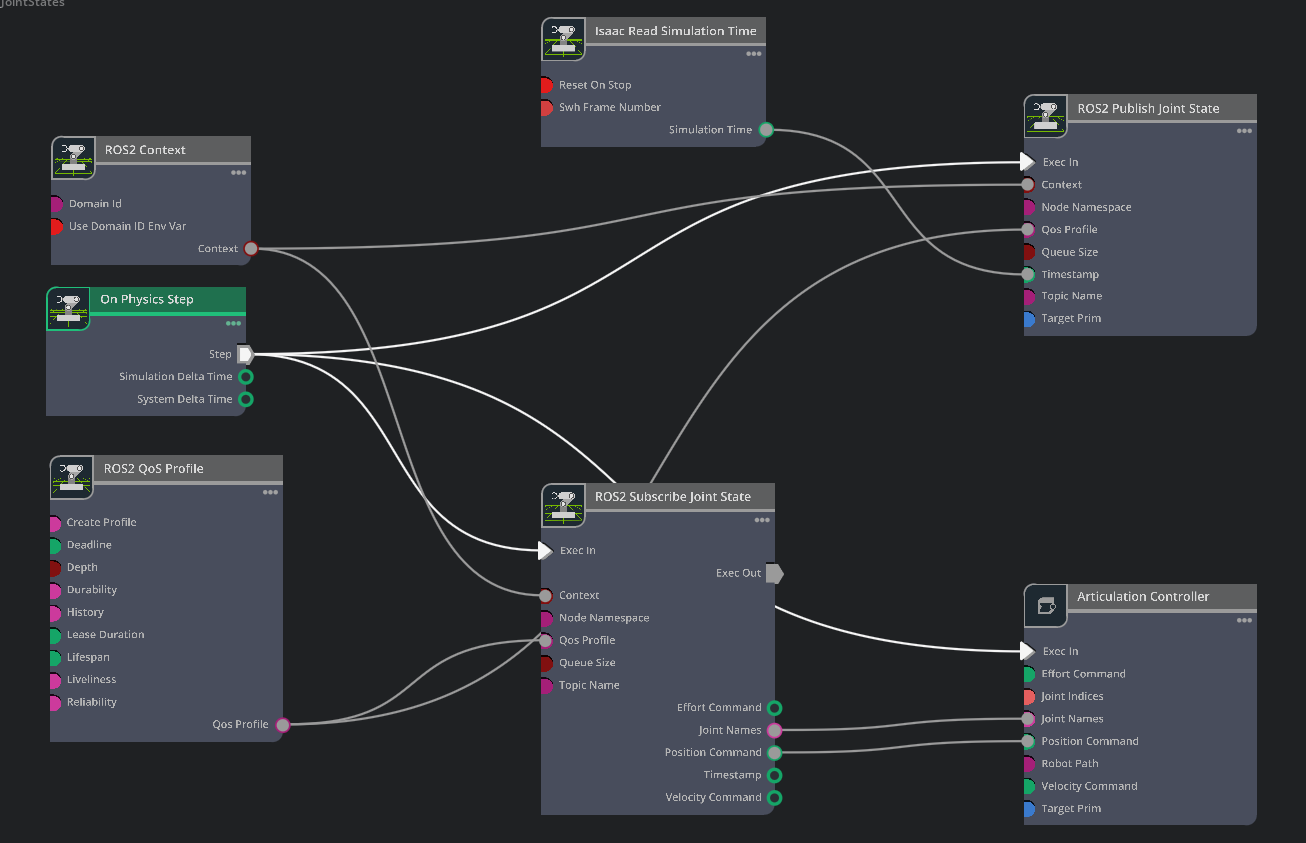Click the Step execution output port
1306x843 pixels.
[245, 354]
